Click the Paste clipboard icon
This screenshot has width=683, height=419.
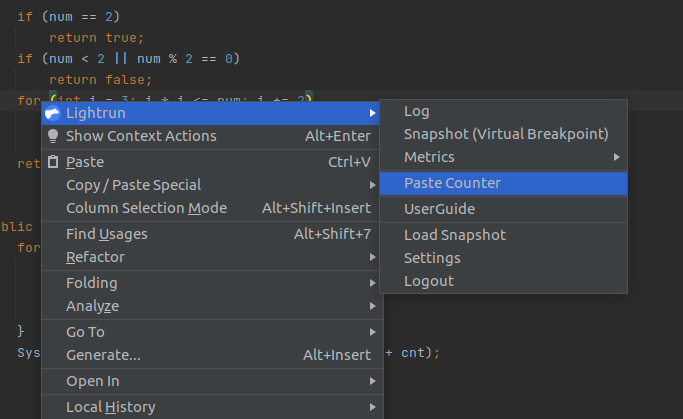tap(53, 162)
